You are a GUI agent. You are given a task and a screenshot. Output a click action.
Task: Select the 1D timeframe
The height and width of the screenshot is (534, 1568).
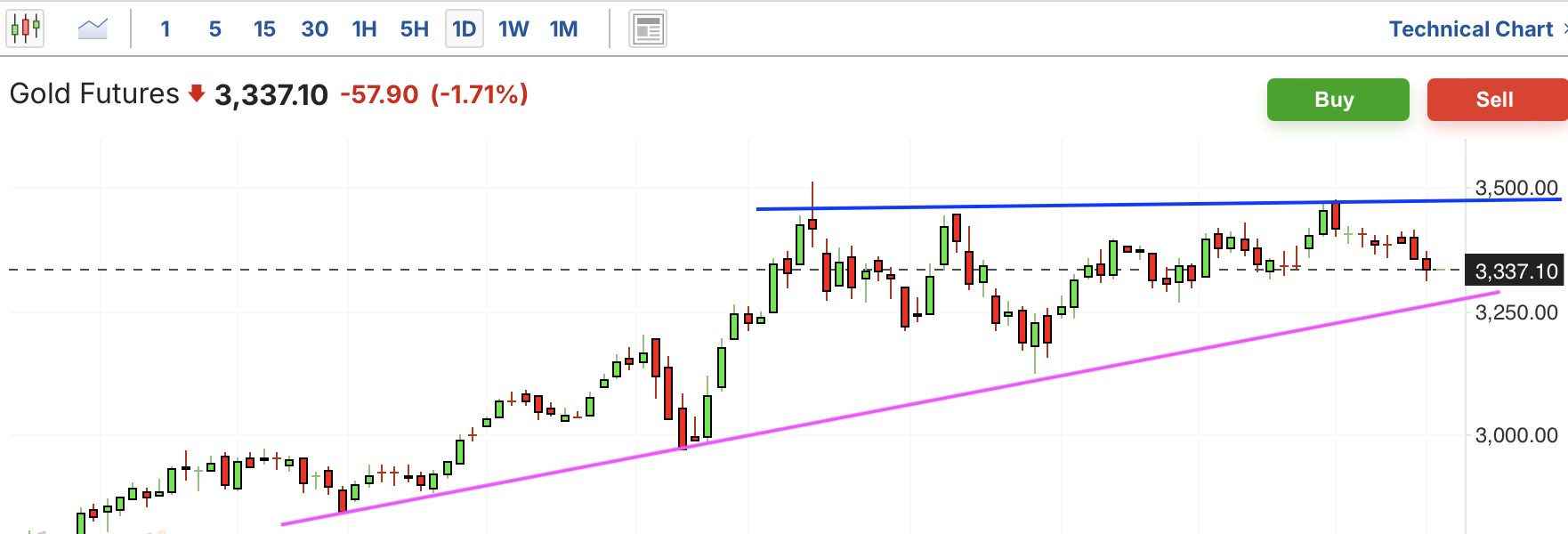465,29
